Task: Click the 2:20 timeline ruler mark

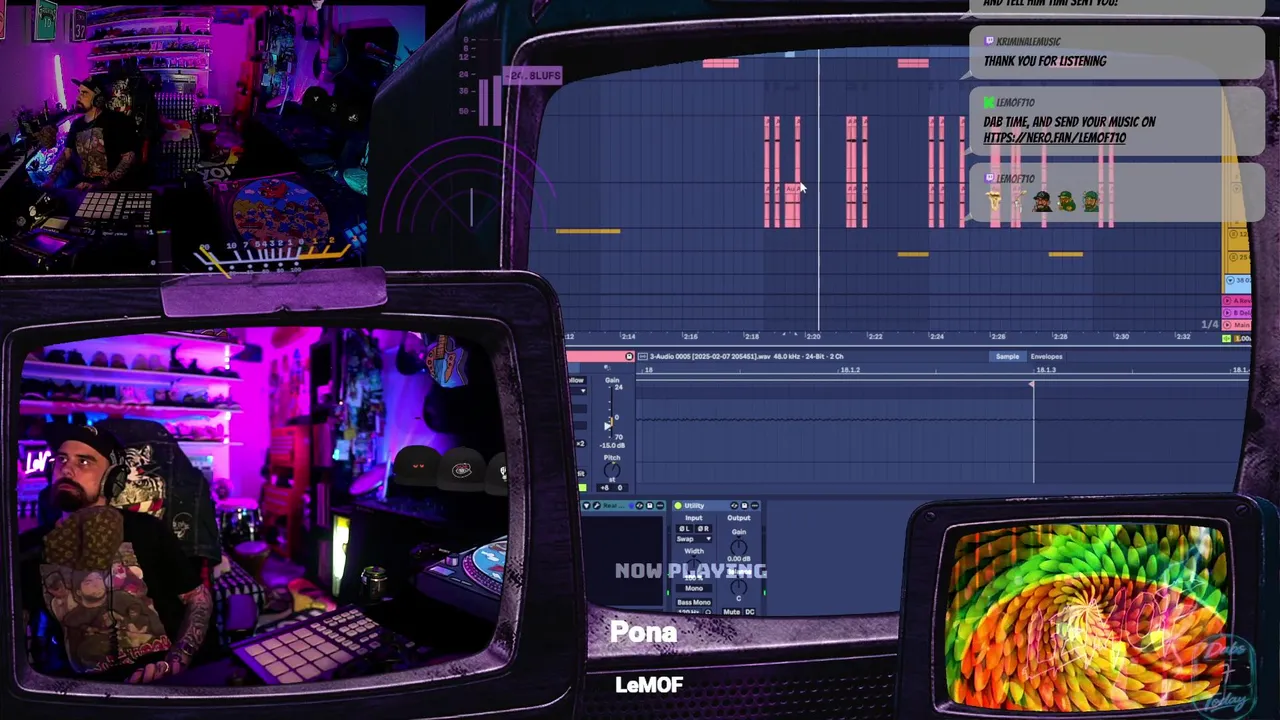Action: [813, 337]
